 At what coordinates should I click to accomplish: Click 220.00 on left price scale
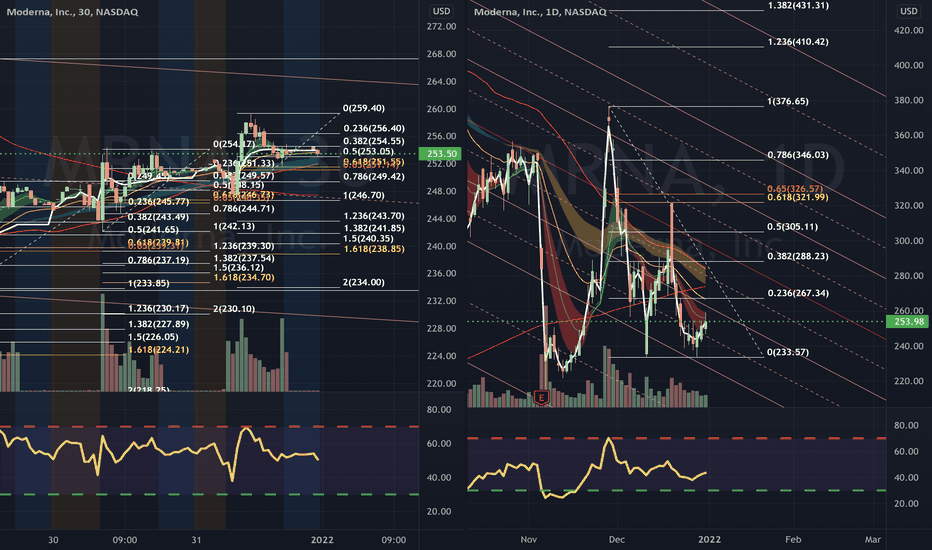441,384
